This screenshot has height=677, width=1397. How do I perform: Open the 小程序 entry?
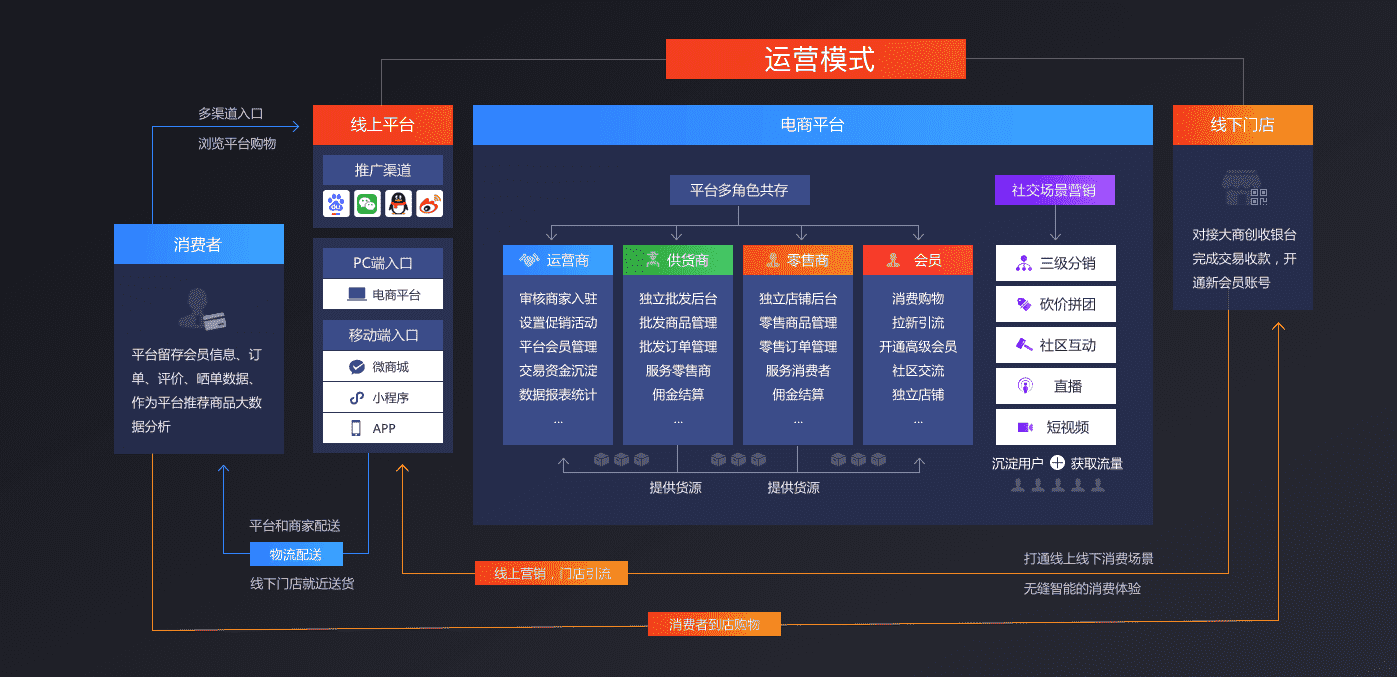[383, 398]
